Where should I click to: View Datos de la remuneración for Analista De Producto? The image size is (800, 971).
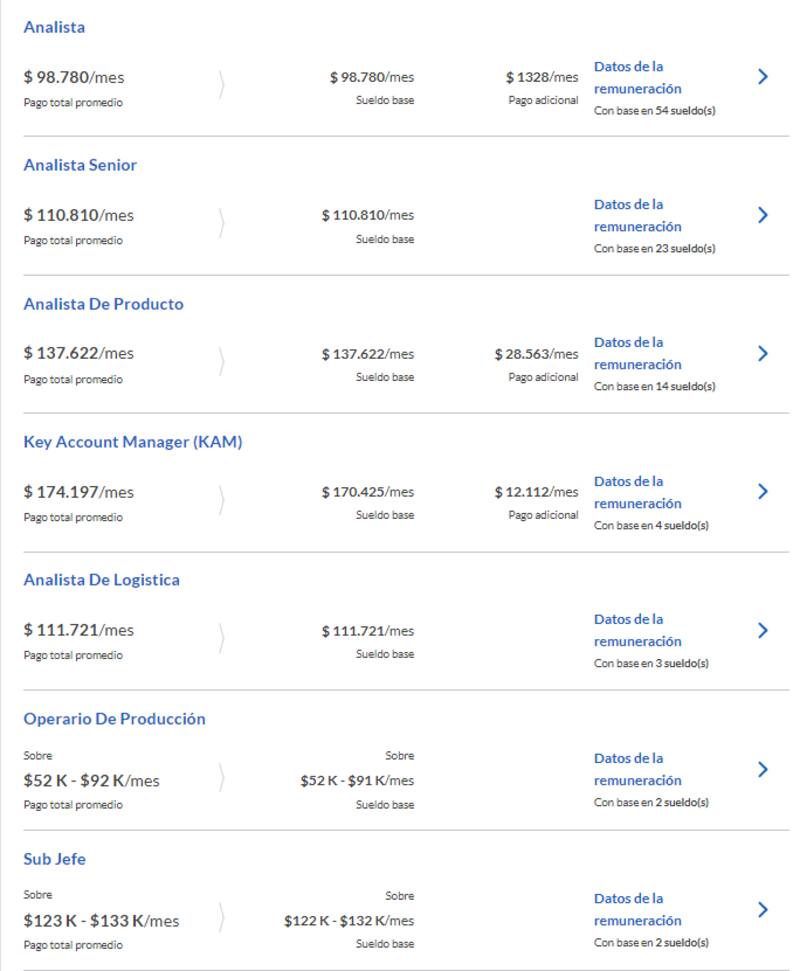coord(637,354)
